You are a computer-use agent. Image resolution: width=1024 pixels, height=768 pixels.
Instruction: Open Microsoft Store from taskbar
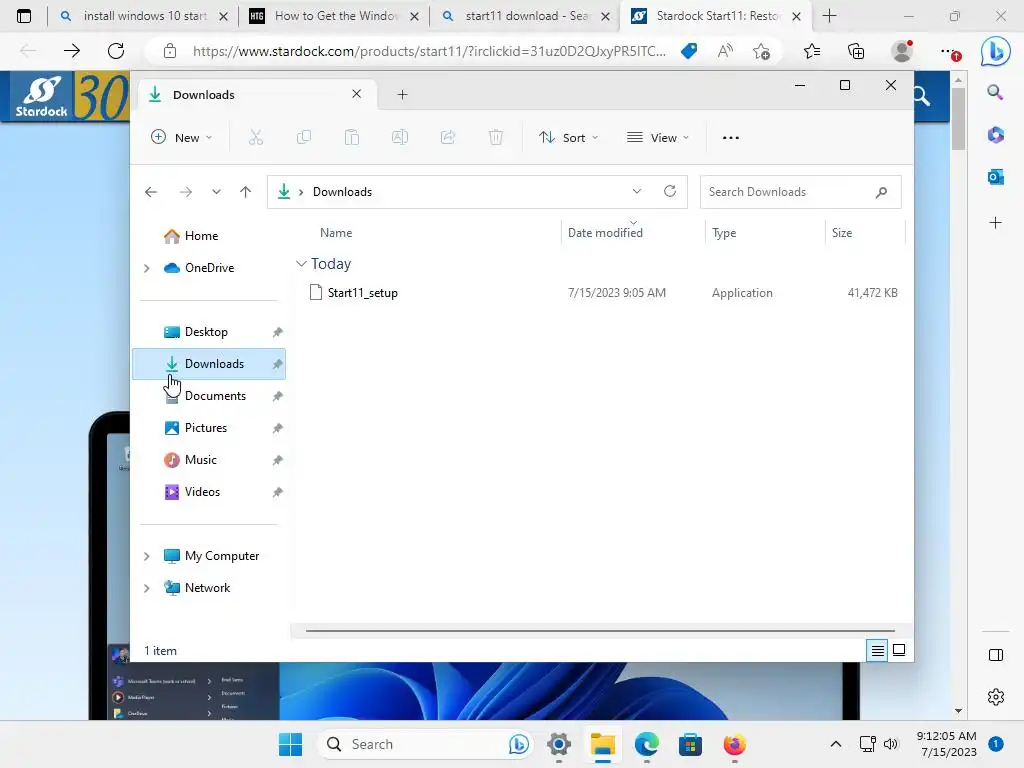(690, 744)
